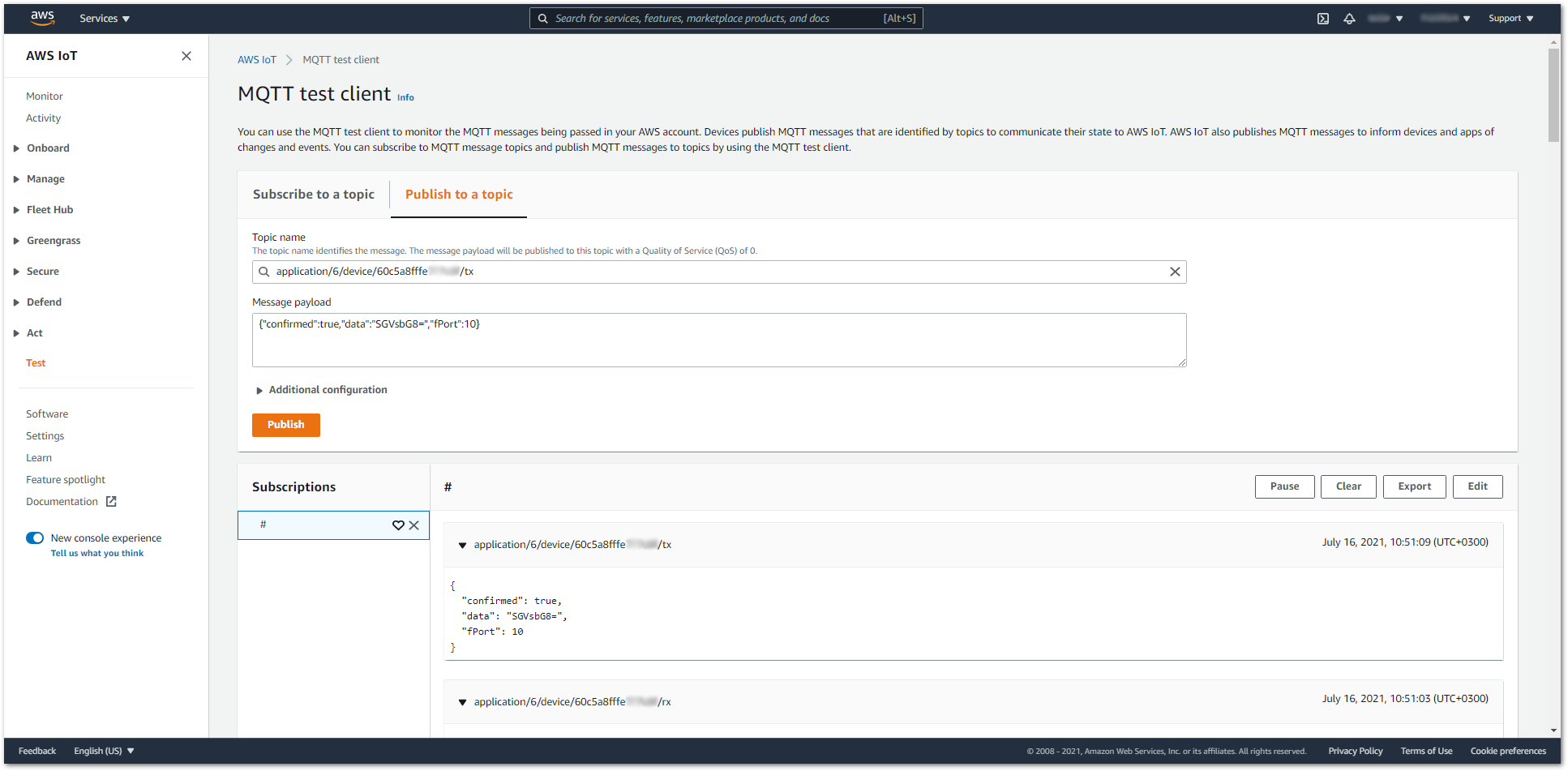Expand the Greengrass sidebar section
The width and height of the screenshot is (1568, 771).
[16, 241]
